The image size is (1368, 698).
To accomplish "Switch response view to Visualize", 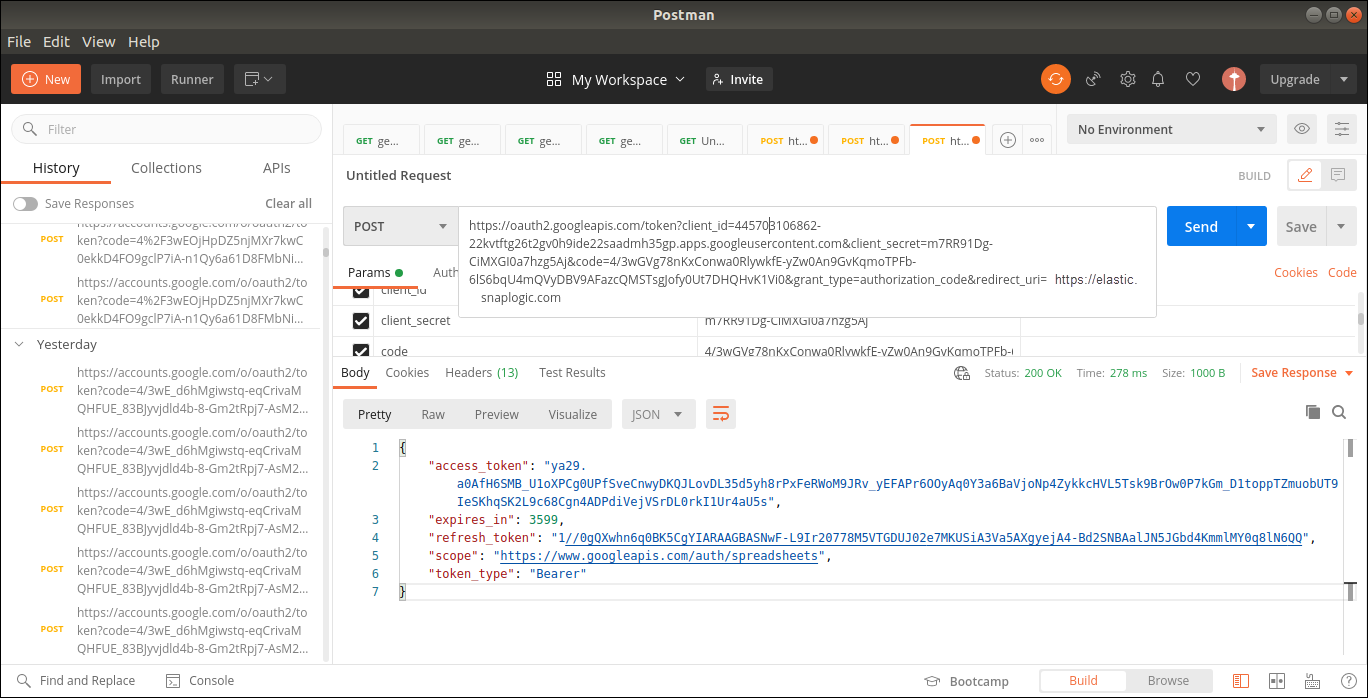I will (x=573, y=414).
